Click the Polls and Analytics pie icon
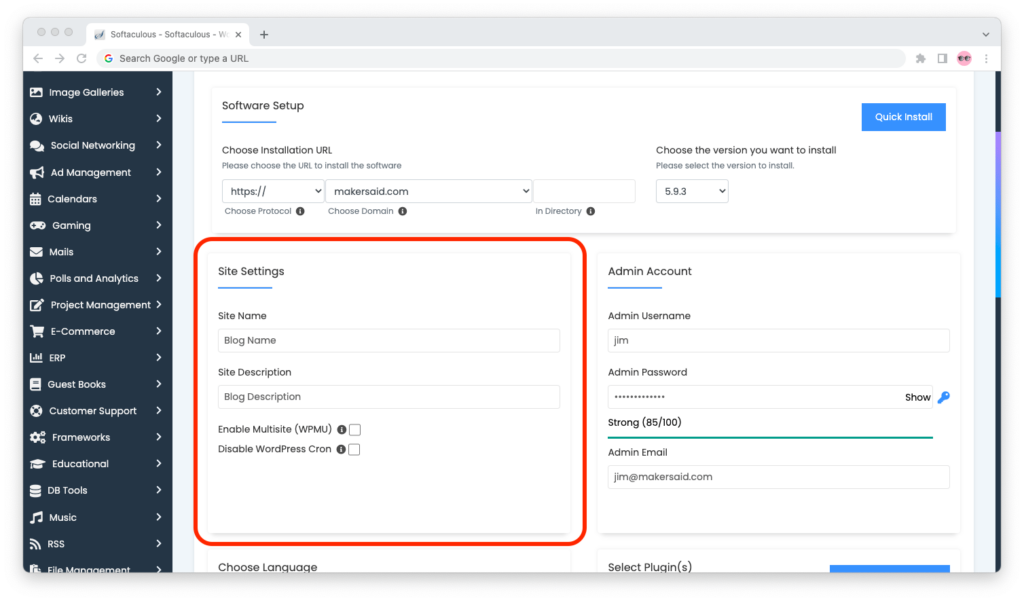1024x601 pixels. coord(37,278)
